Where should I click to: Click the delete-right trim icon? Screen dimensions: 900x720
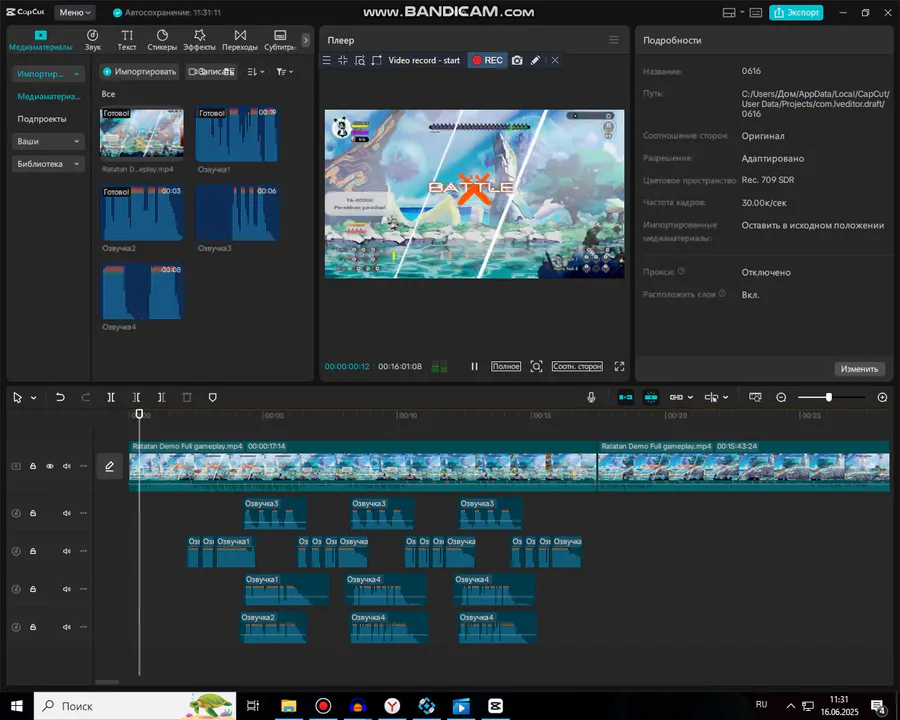click(161, 397)
